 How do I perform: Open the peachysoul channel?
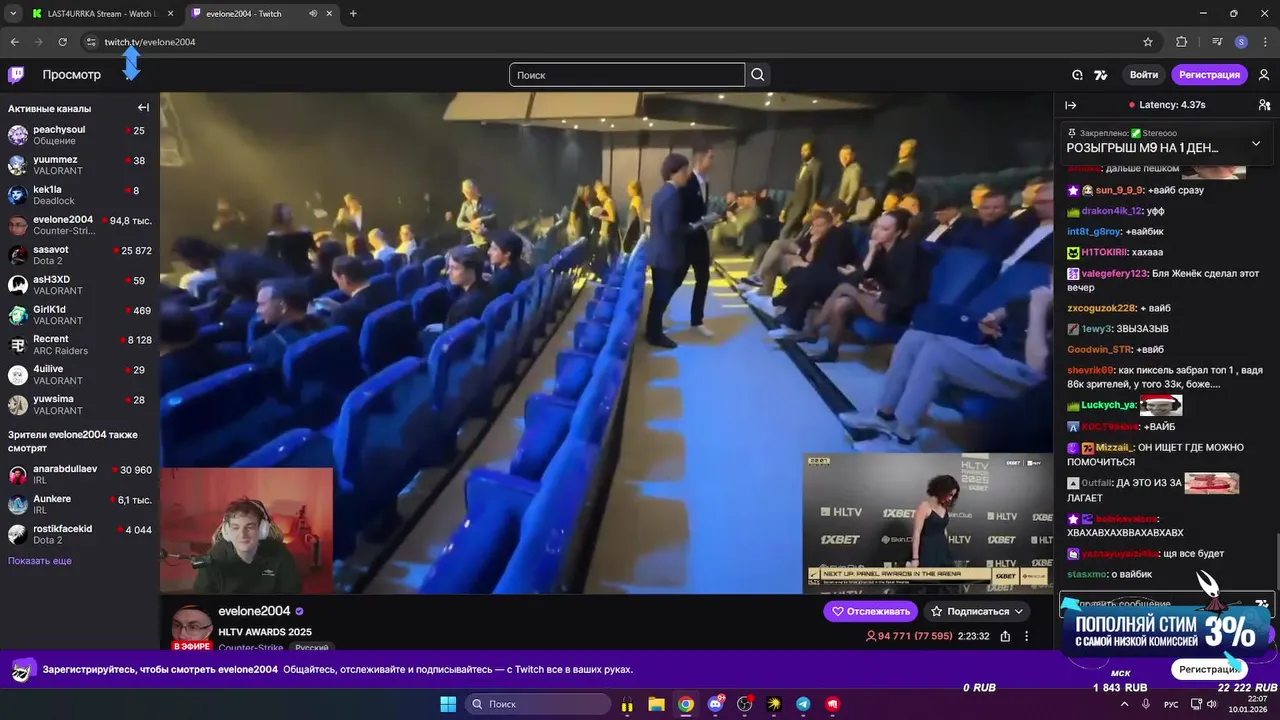pyautogui.click(x=80, y=135)
